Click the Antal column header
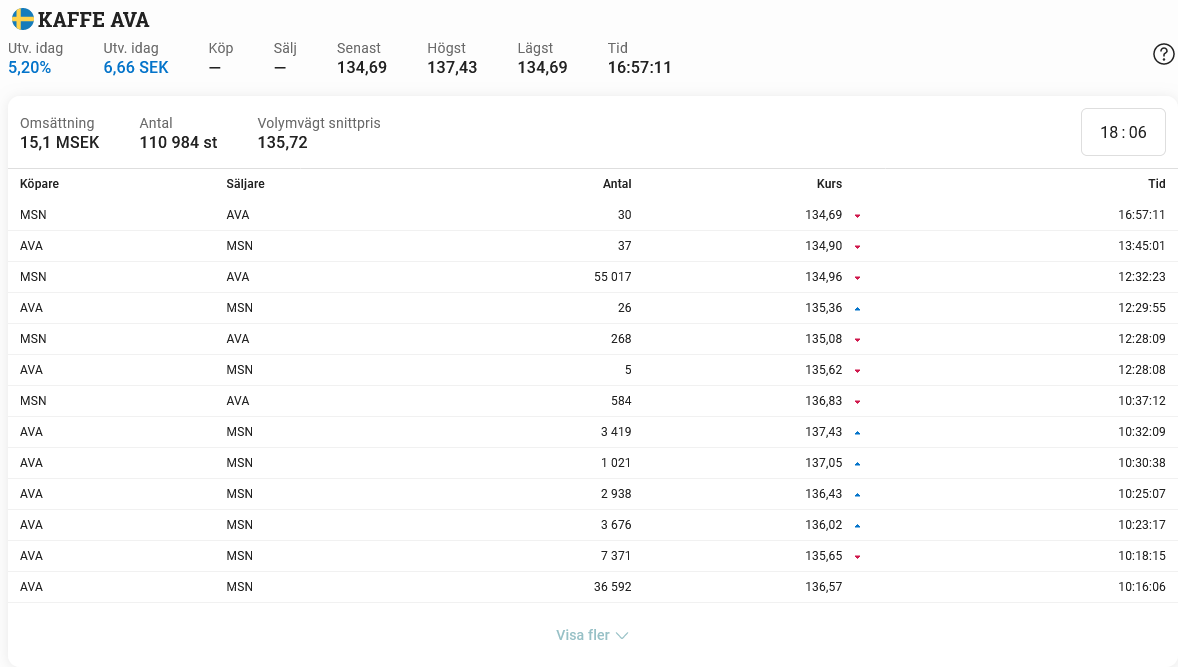This screenshot has width=1178, height=667. [617, 184]
